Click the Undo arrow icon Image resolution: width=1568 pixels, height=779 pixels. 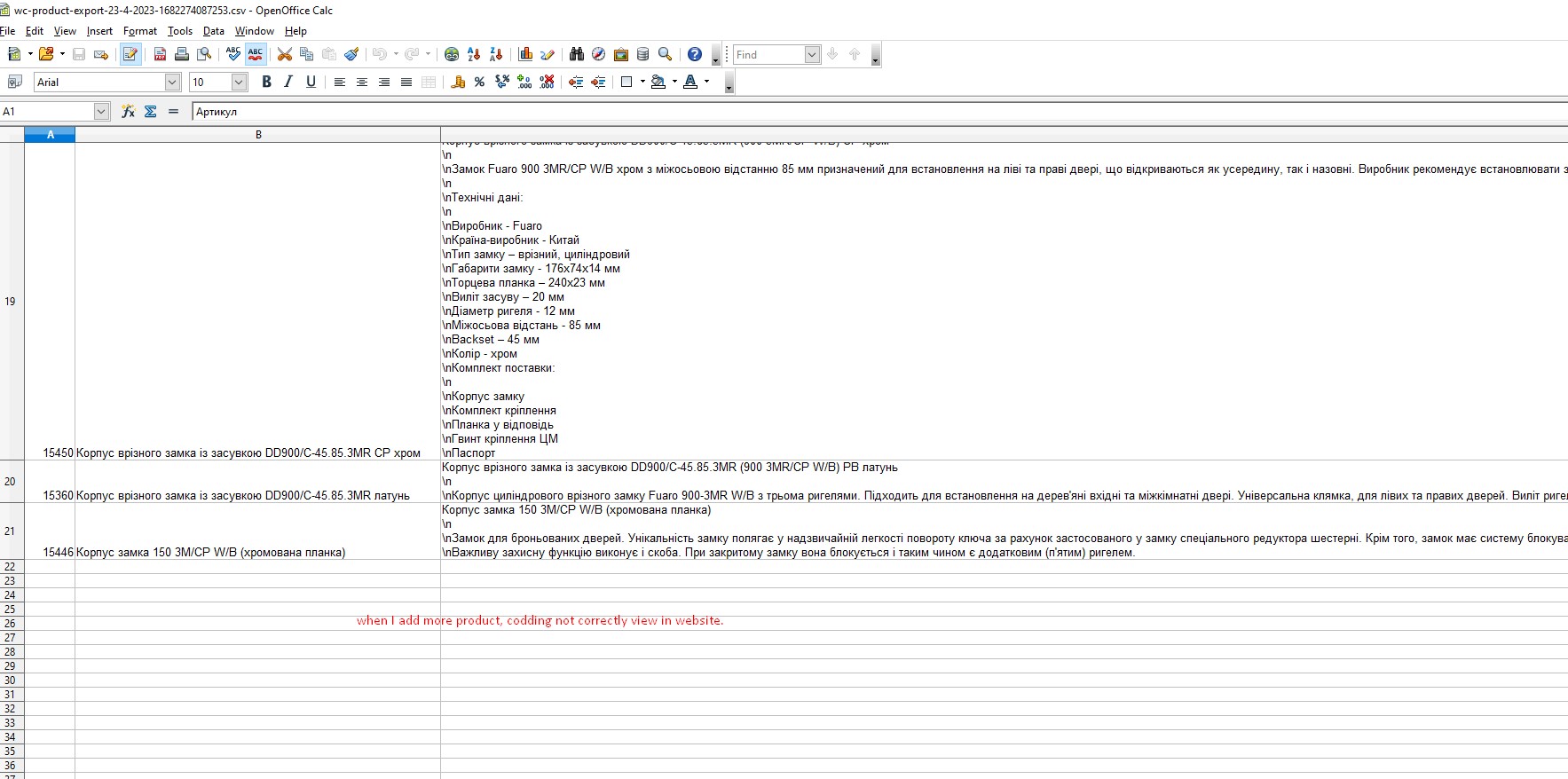tap(380, 54)
